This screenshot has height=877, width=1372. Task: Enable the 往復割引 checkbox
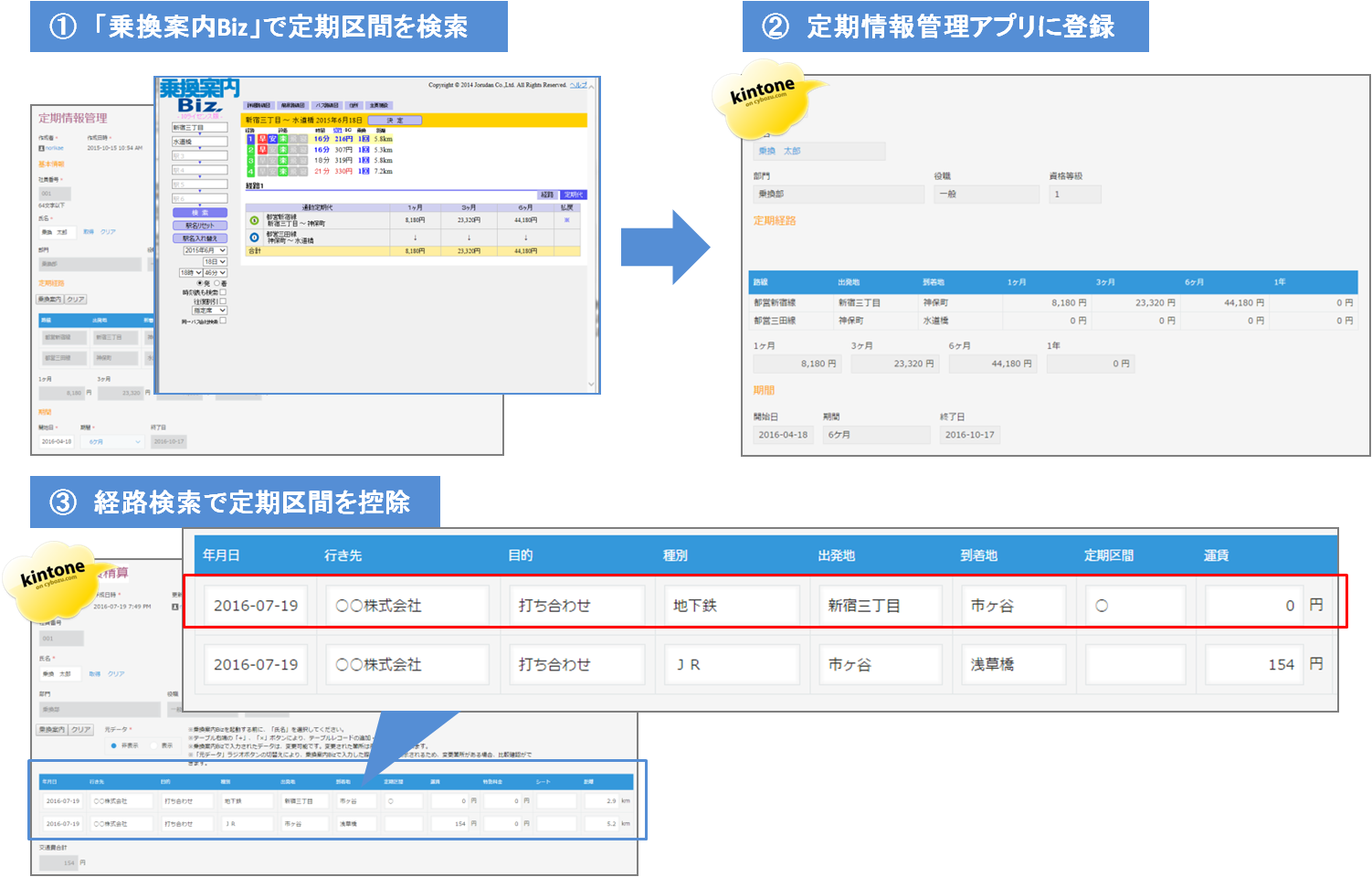coord(223,301)
